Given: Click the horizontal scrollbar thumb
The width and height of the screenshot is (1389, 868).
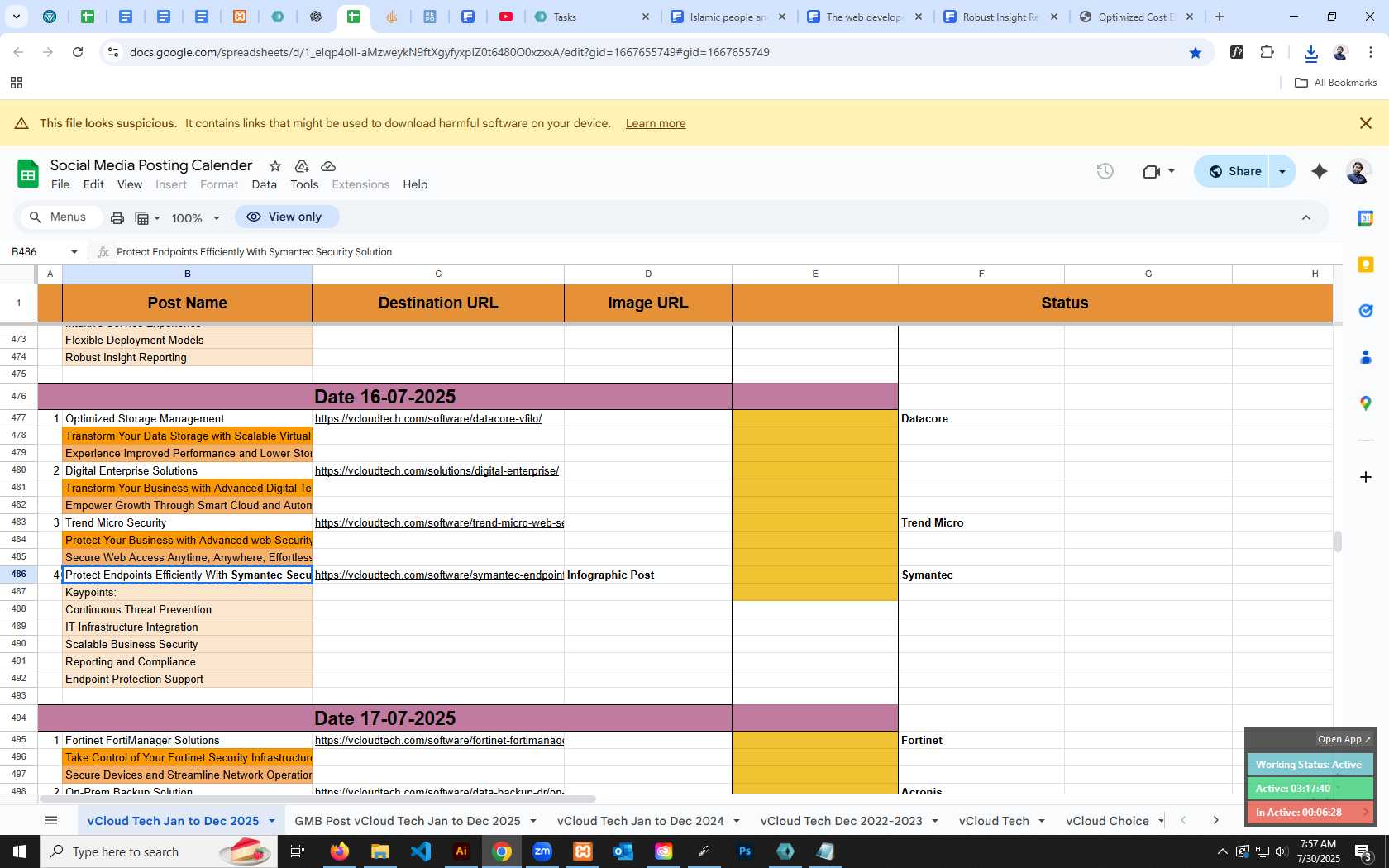Looking at the screenshot, I should [318, 799].
